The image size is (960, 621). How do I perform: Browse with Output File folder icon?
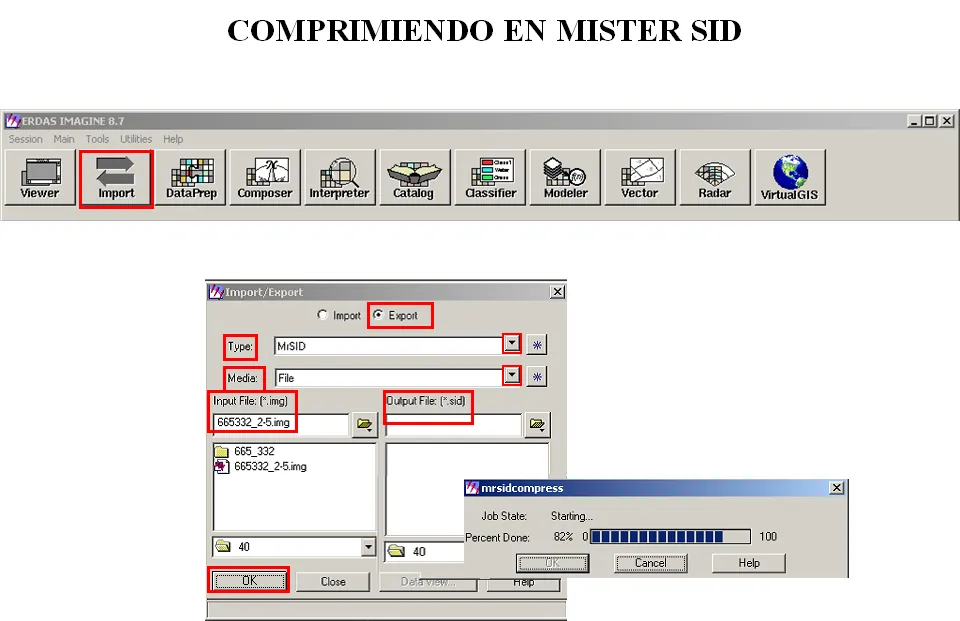tap(537, 424)
